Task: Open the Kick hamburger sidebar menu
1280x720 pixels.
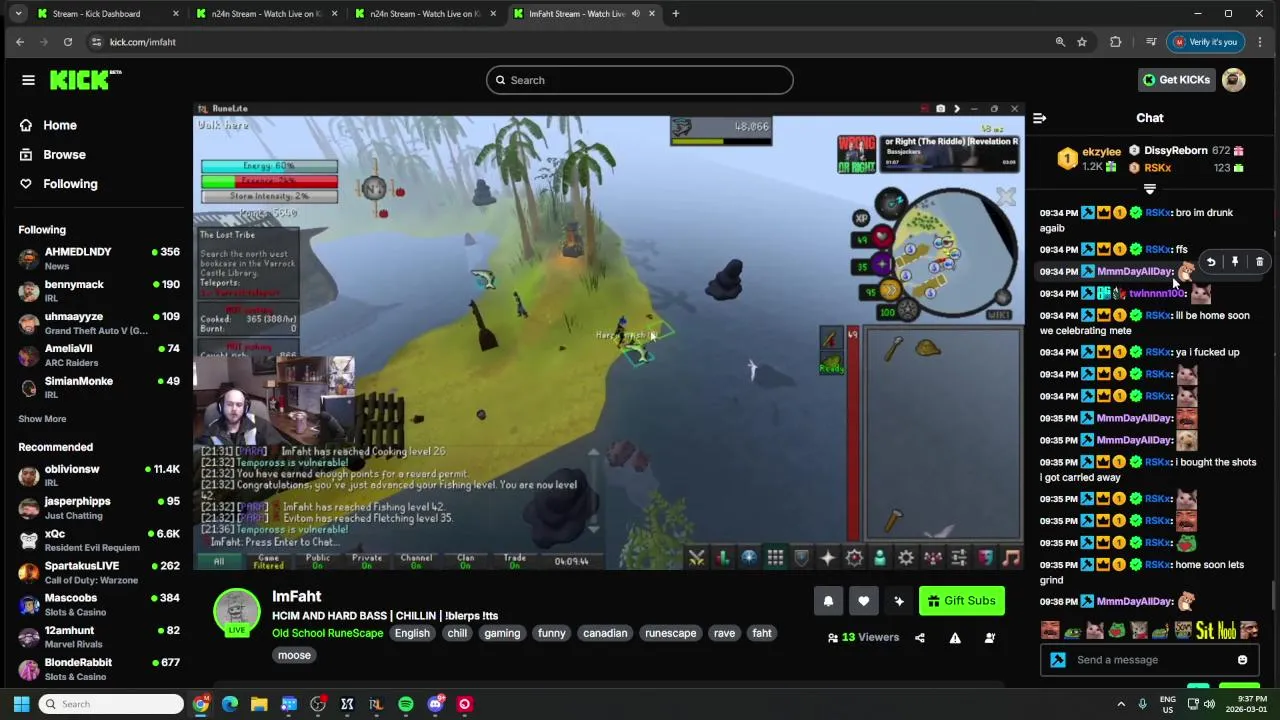Action: click(28, 80)
